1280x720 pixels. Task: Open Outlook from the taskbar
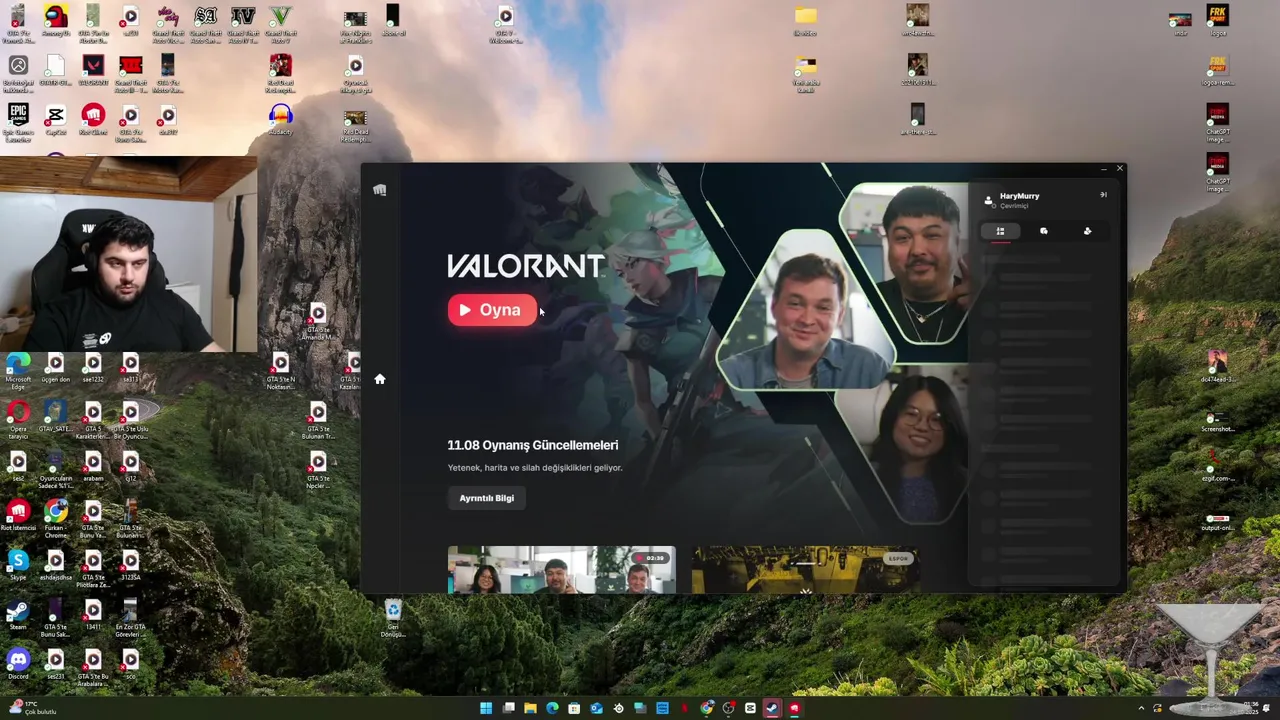(596, 708)
